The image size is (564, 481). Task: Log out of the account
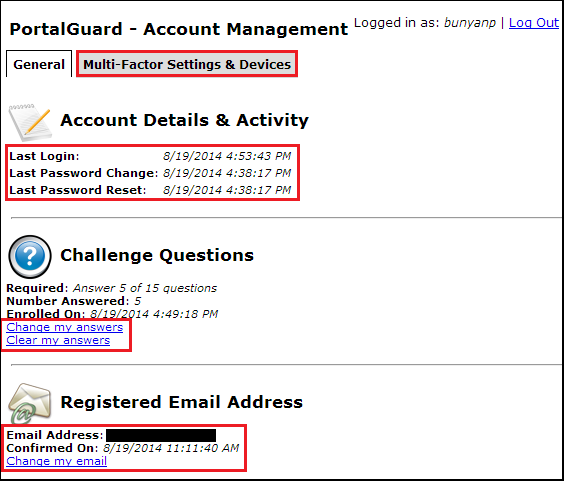point(534,23)
